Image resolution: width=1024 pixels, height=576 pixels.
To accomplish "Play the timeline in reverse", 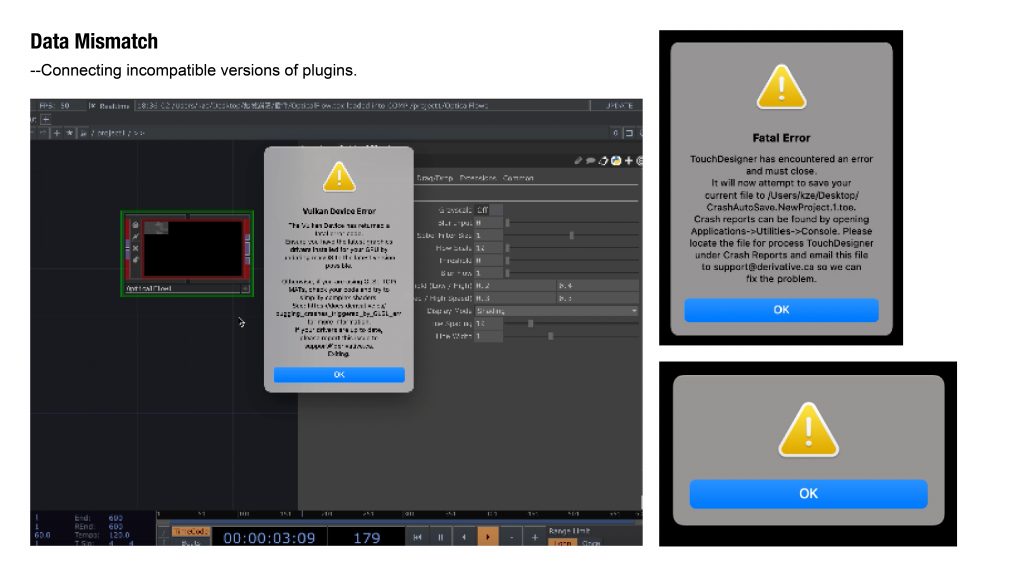I will point(464,537).
